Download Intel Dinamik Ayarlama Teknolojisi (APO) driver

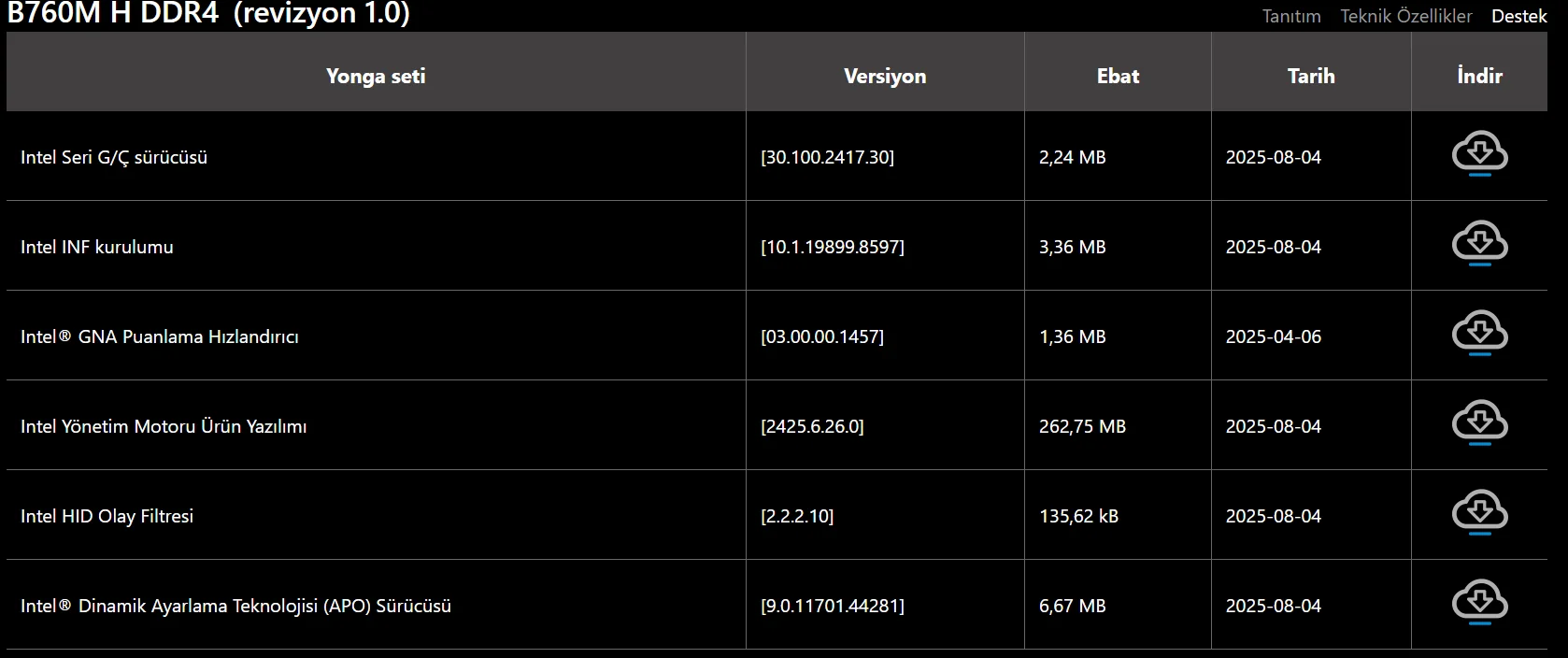coord(1479,603)
